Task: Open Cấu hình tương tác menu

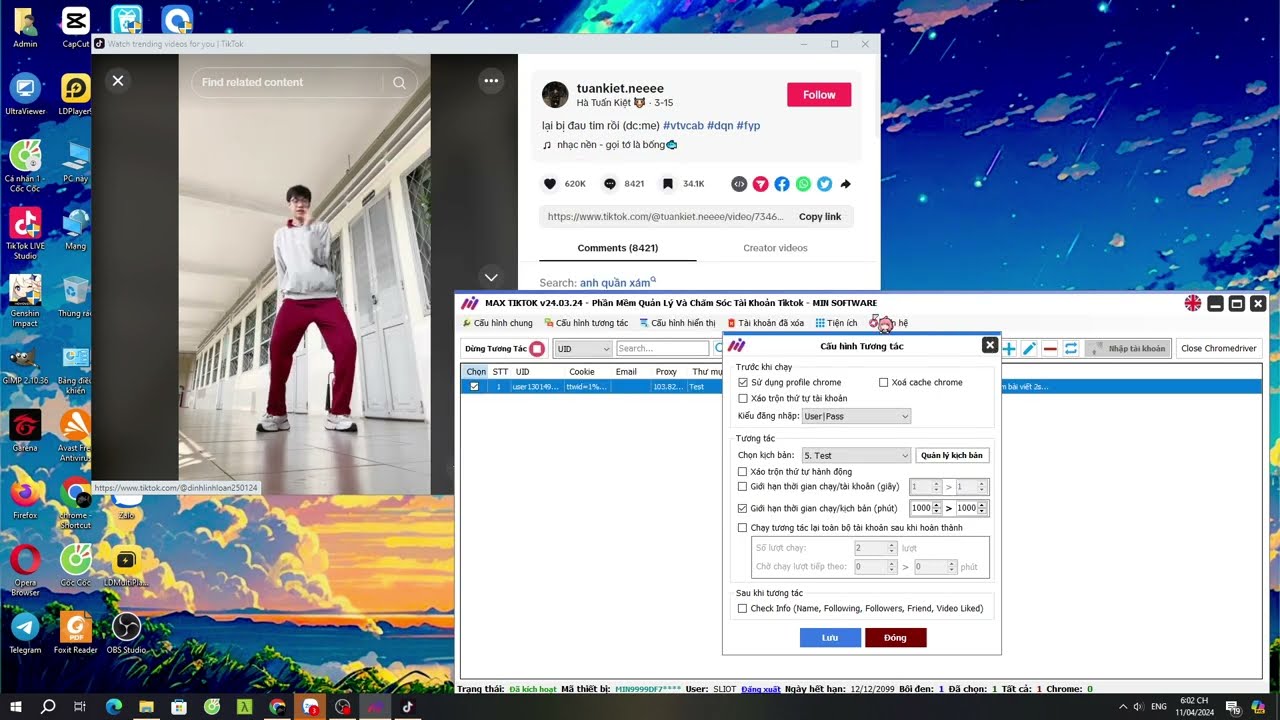Action: coord(586,323)
